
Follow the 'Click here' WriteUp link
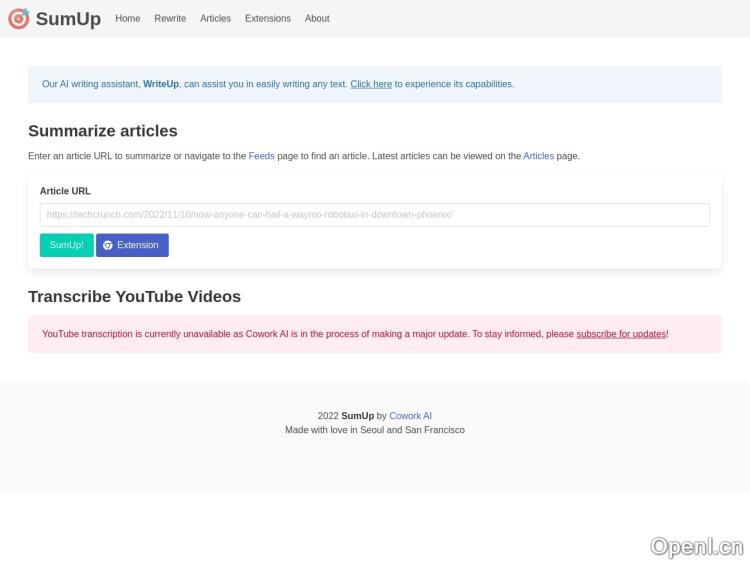point(370,84)
